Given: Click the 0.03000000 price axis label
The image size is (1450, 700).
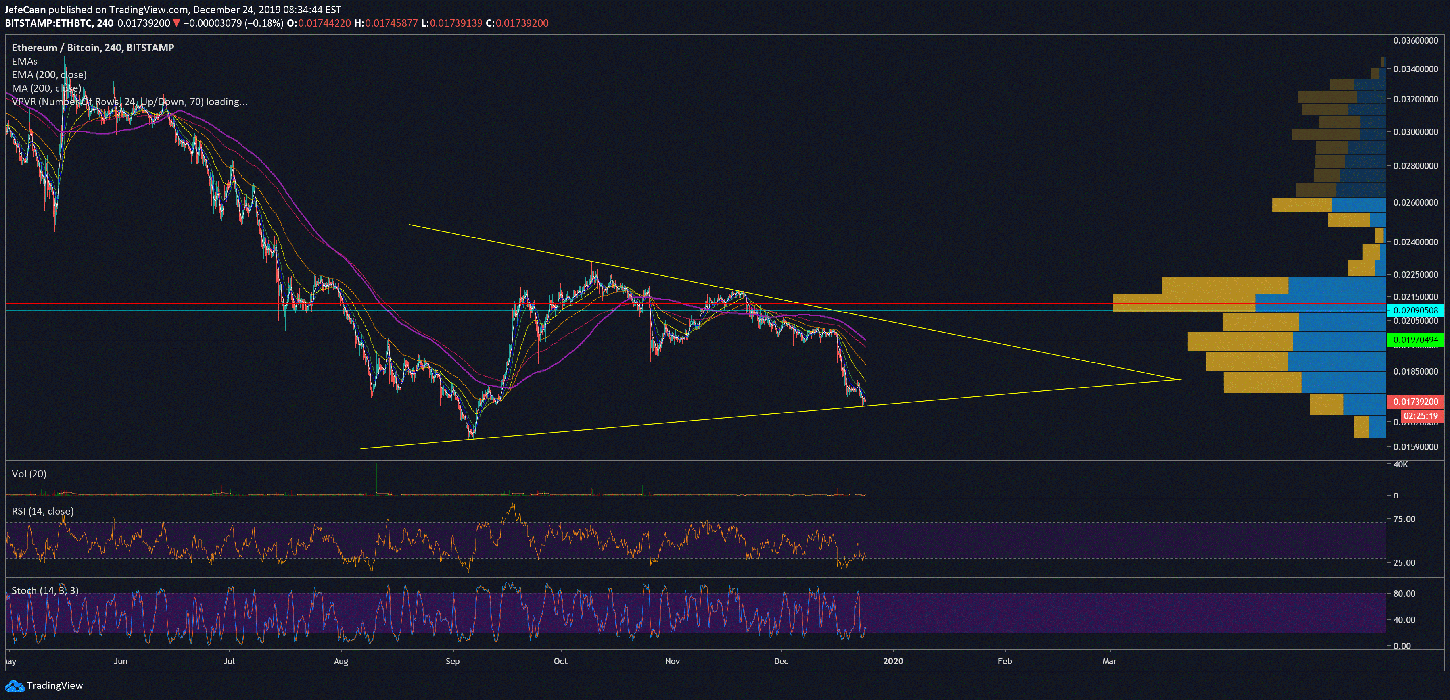Looking at the screenshot, I should 1416,132.
